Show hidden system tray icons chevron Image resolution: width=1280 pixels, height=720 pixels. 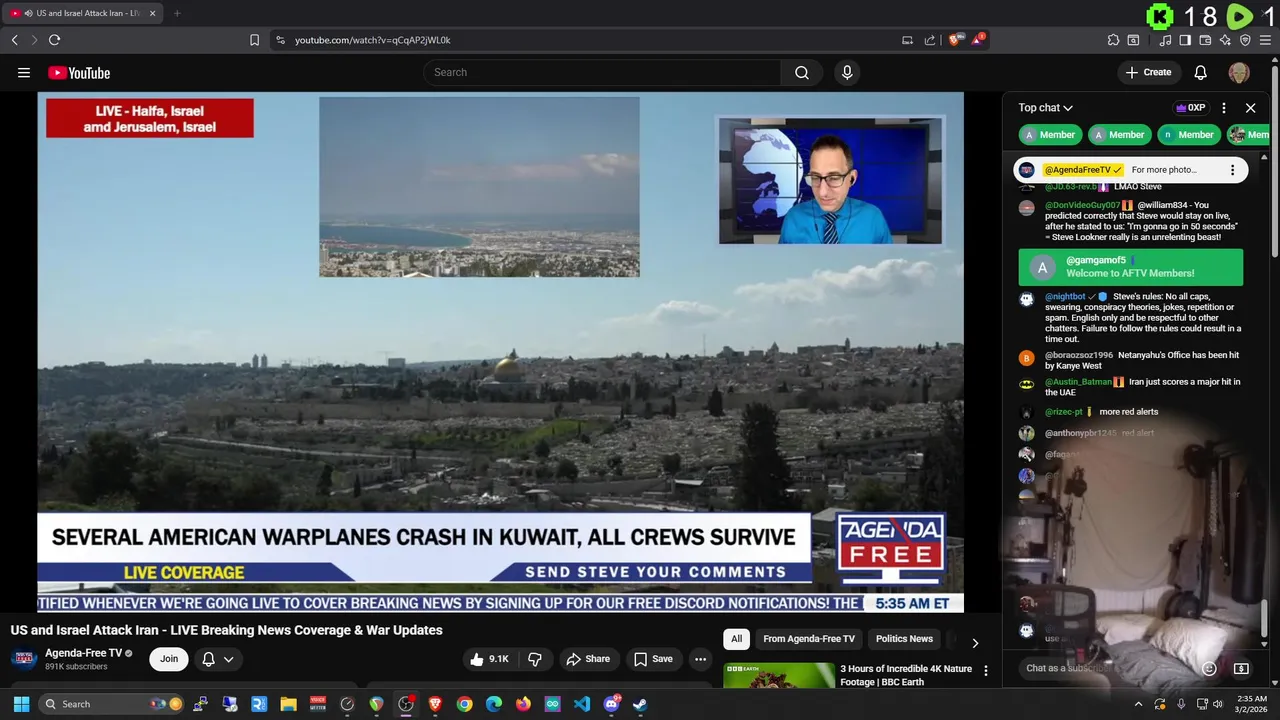[1138, 704]
